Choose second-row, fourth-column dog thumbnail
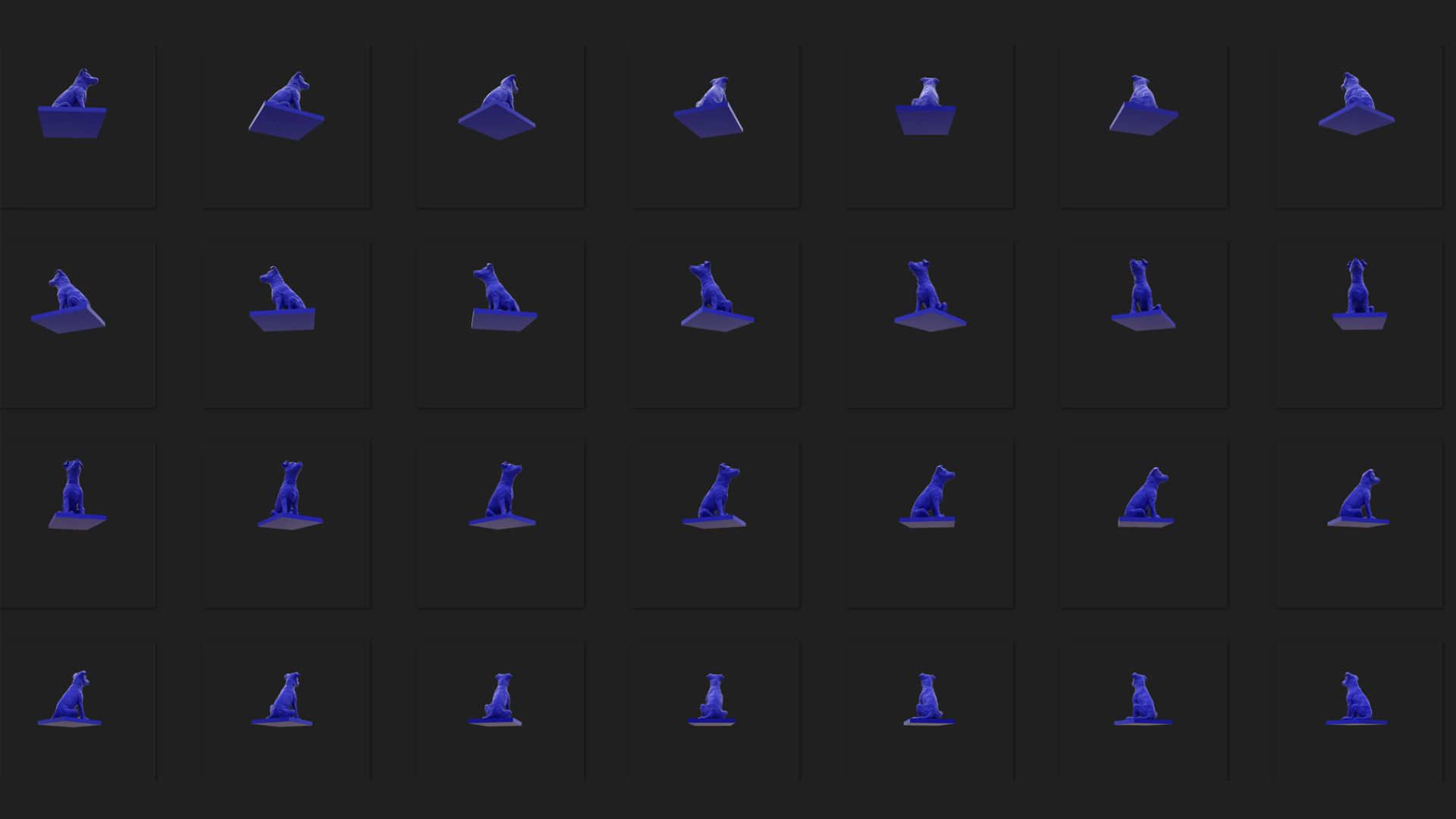 click(715, 325)
